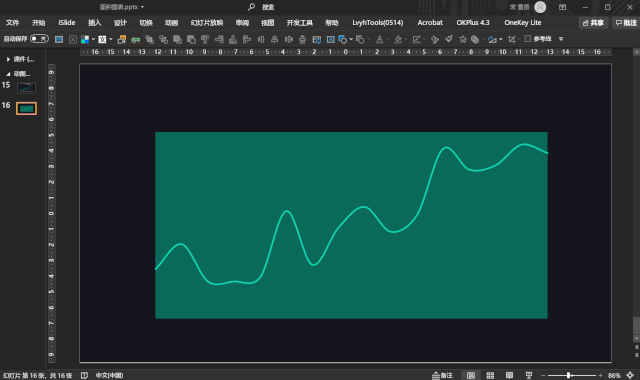640x380 pixels.
Task: Toggle the AutoSave switch
Action: 40,39
